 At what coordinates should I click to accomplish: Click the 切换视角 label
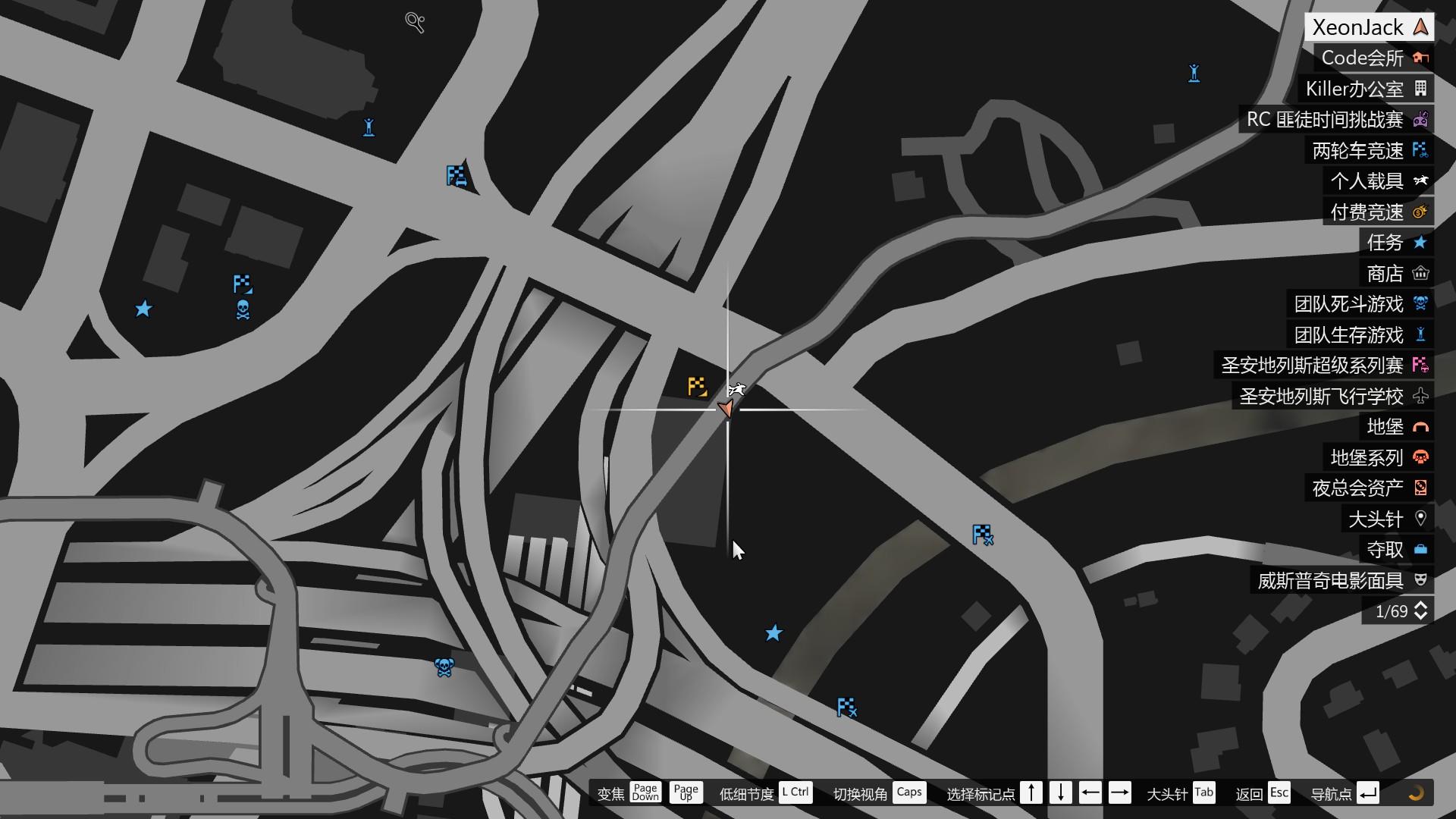pyautogui.click(x=860, y=794)
